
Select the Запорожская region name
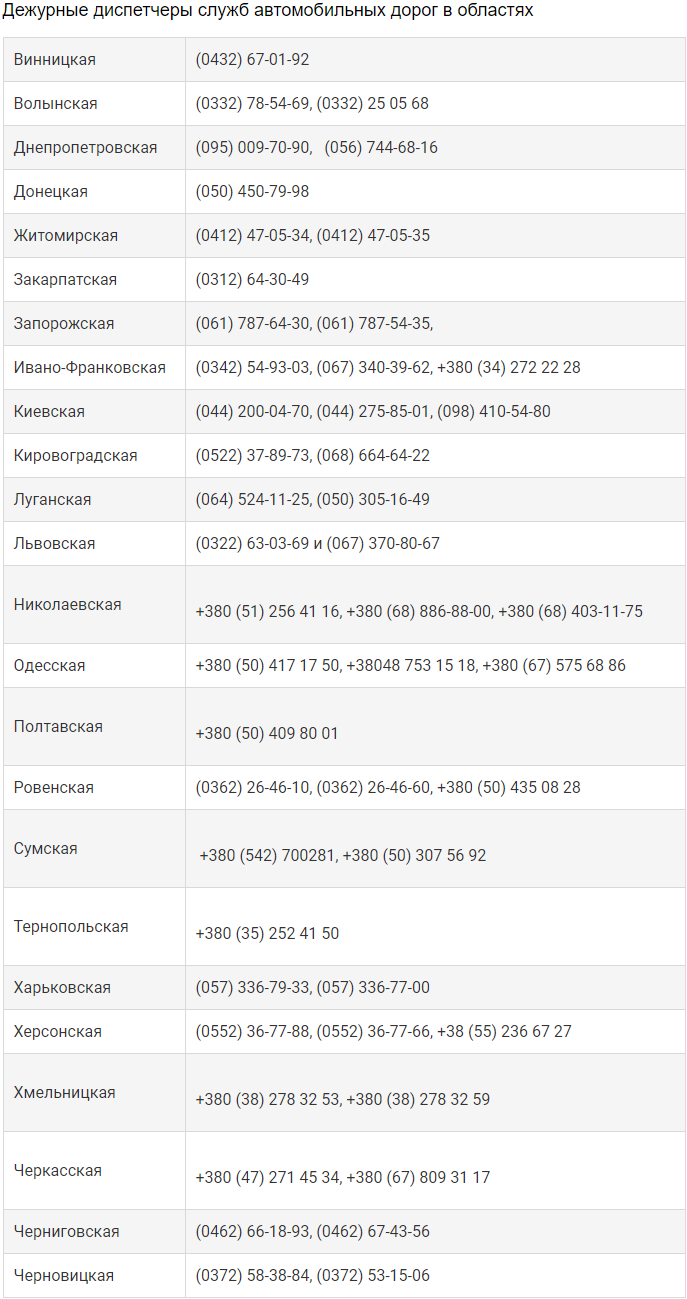pyautogui.click(x=64, y=324)
